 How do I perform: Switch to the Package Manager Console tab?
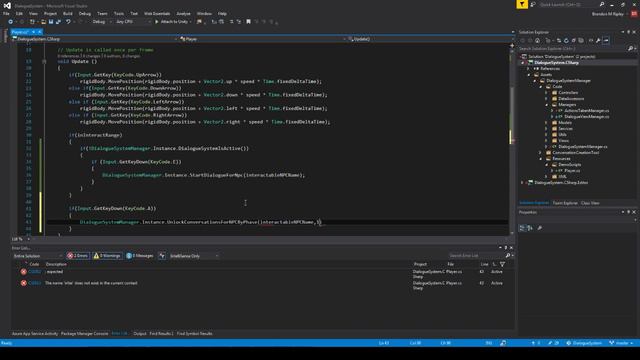click(x=84, y=334)
